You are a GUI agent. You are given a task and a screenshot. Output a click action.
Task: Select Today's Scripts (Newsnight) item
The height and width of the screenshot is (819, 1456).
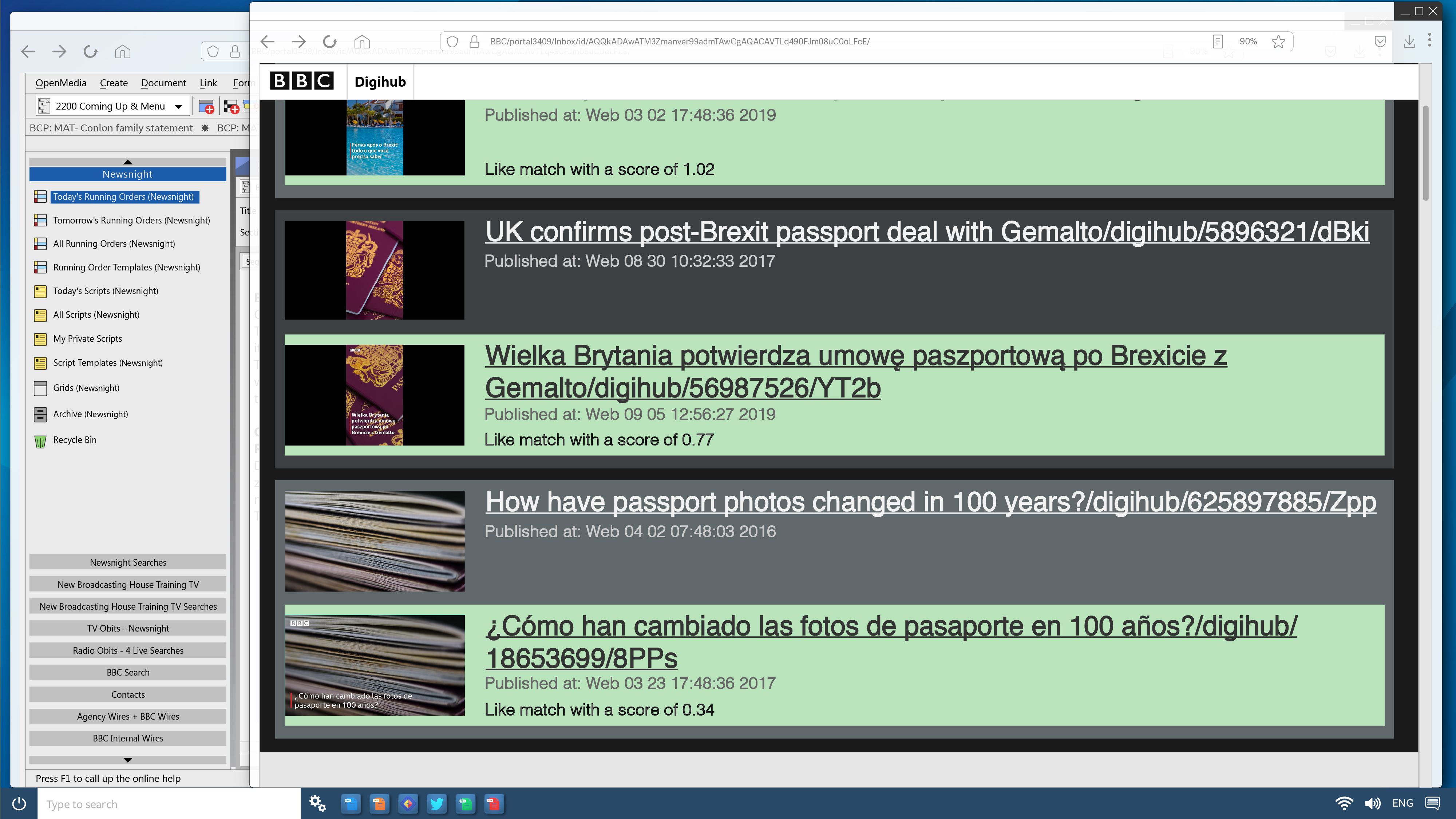[105, 291]
